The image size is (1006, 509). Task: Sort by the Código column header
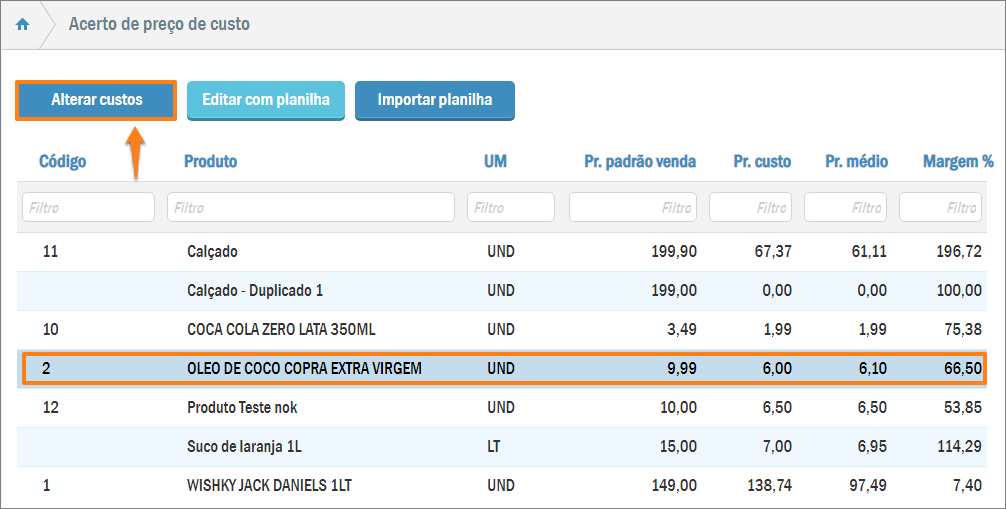(x=62, y=161)
